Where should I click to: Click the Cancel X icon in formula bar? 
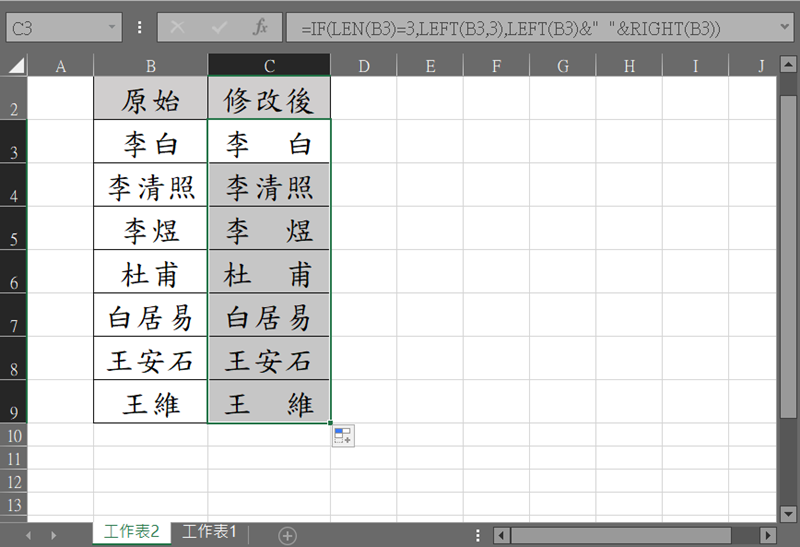click(177, 27)
